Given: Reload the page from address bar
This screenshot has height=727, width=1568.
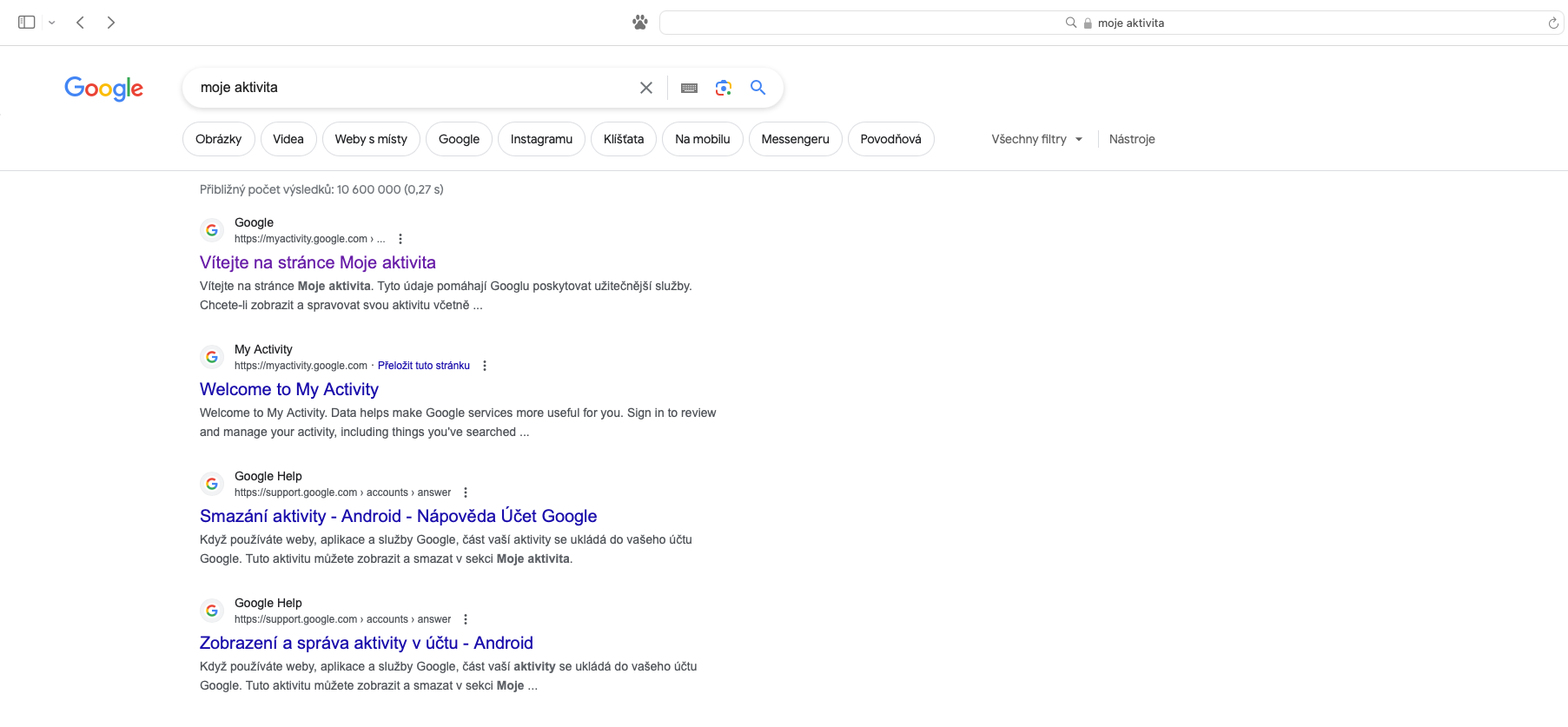Looking at the screenshot, I should (1553, 23).
